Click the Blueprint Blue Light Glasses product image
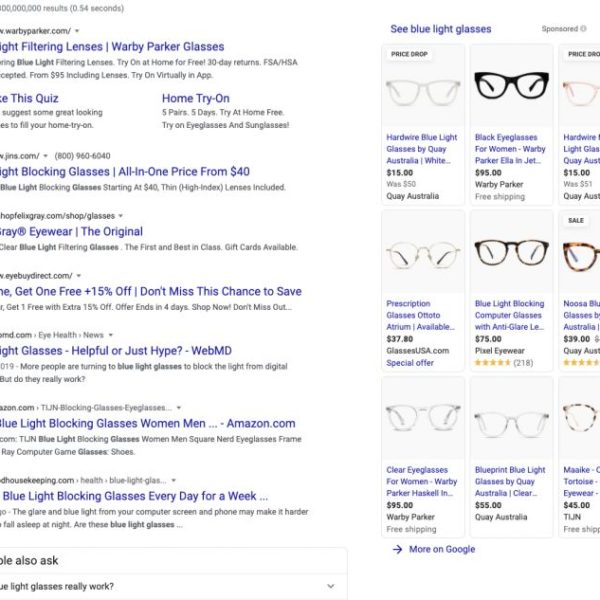Screen dimensions: 600x600 tap(510, 419)
